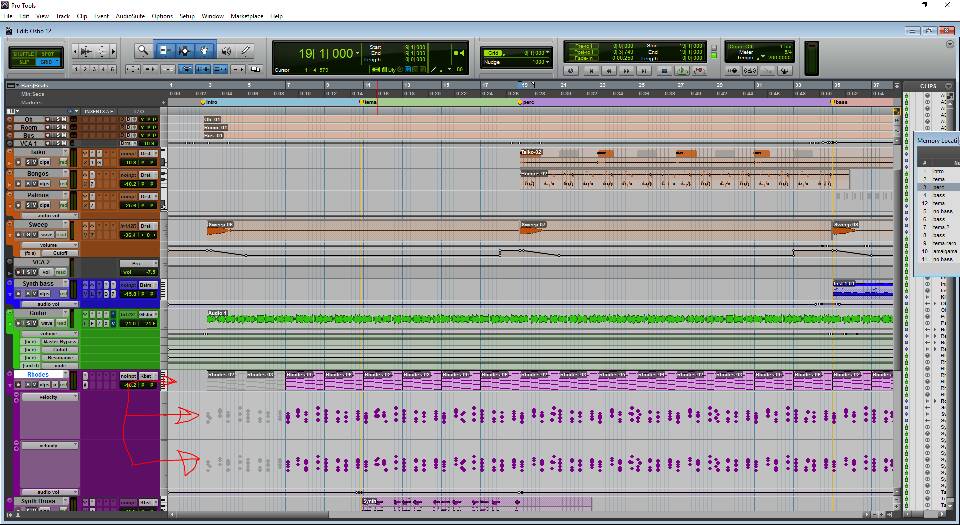The image size is (960, 525).
Task: Enable Spot edit mode
Action: [x=48, y=54]
